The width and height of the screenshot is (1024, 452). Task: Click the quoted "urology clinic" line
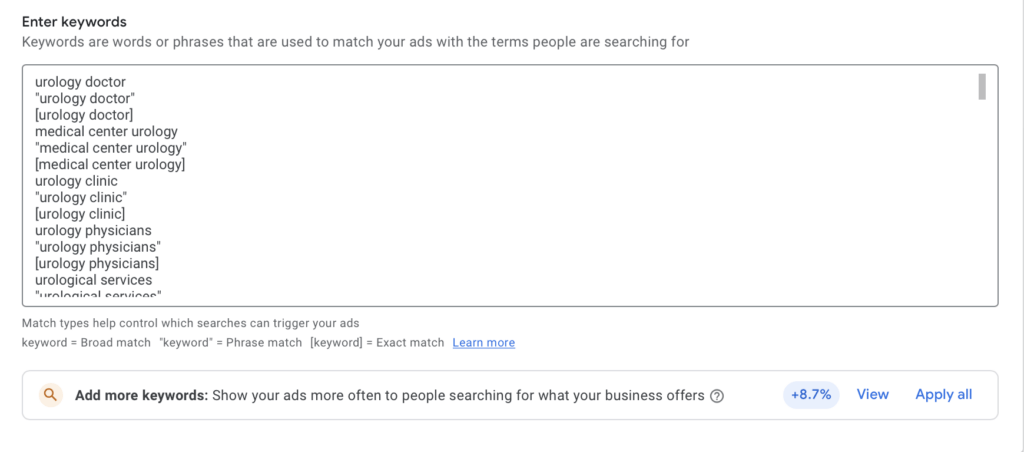[x=81, y=197]
